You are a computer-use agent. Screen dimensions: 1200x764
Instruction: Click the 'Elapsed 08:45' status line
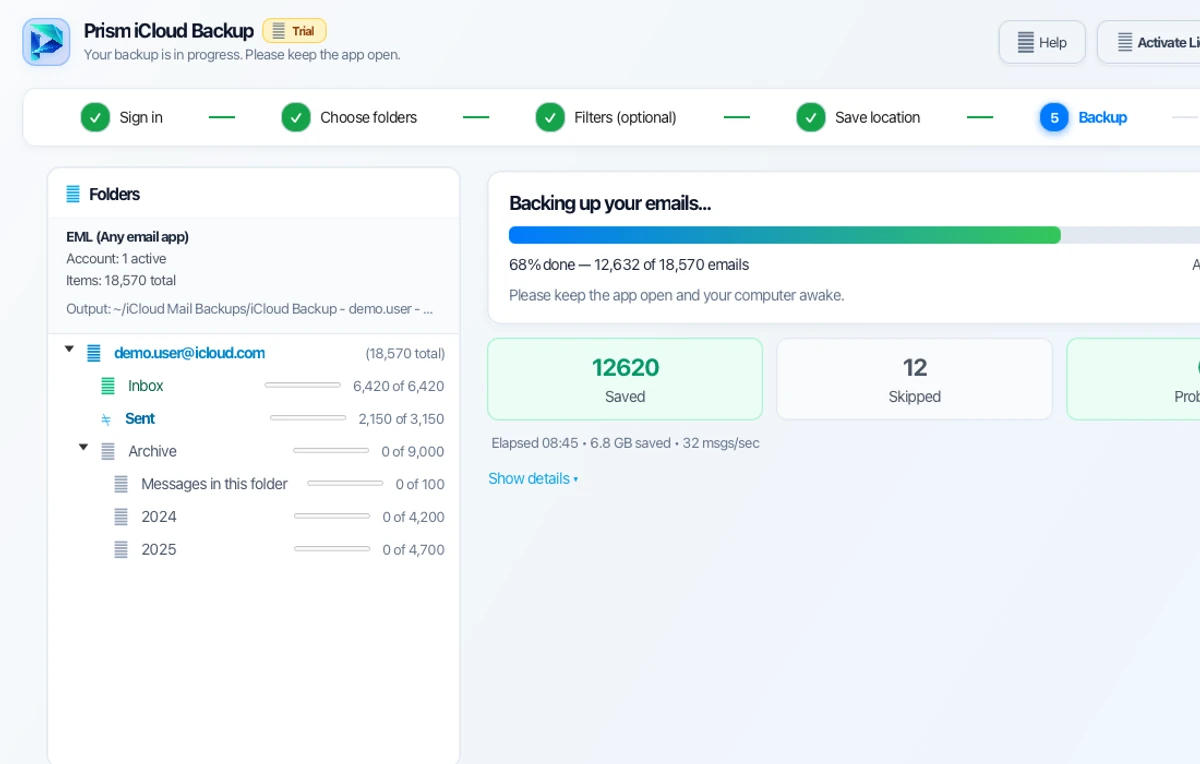pyautogui.click(x=626, y=443)
